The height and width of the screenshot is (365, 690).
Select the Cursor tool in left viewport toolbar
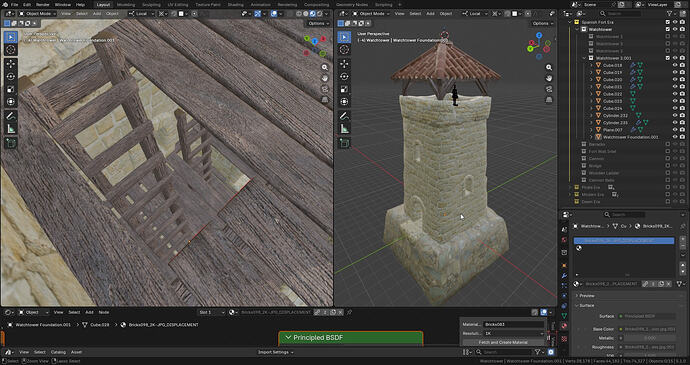11,49
